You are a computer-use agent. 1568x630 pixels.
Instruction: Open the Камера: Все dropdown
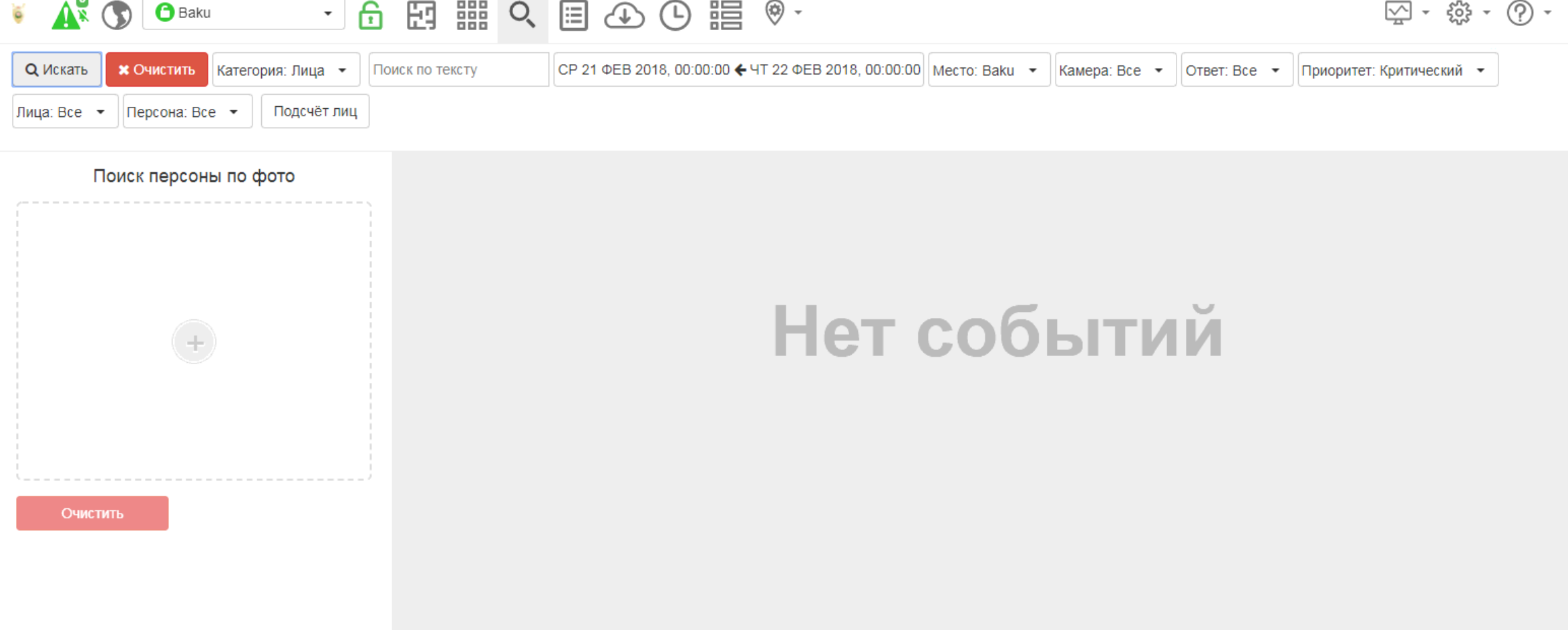click(x=1115, y=69)
